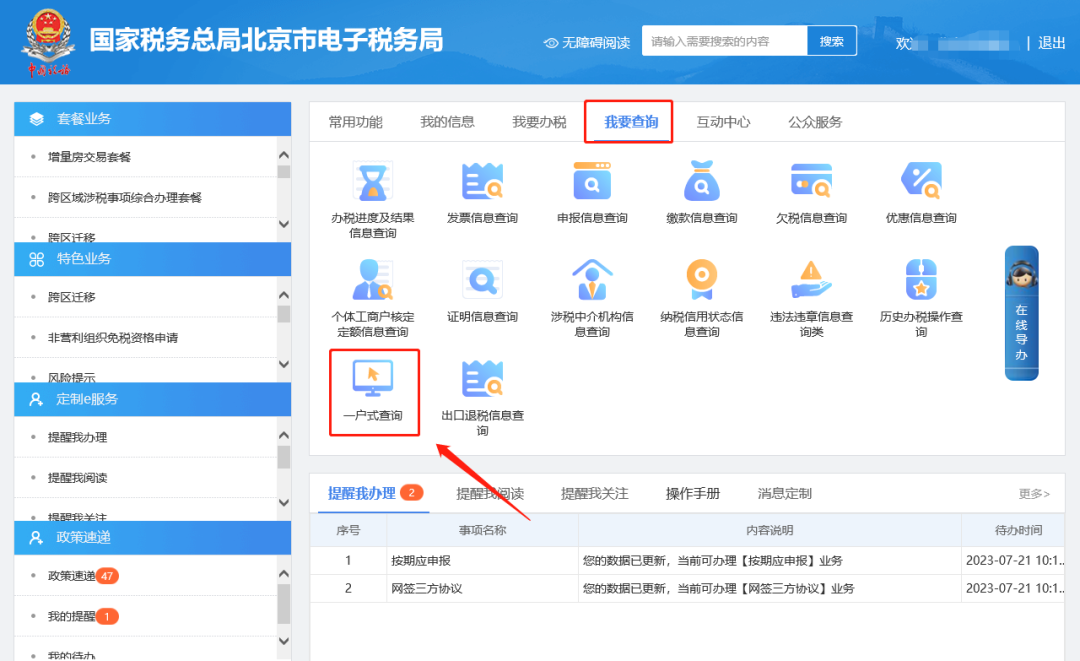Open the 个体工商户核定定额信息查询 icon
Screen dimensions: 1080x661
point(373,280)
